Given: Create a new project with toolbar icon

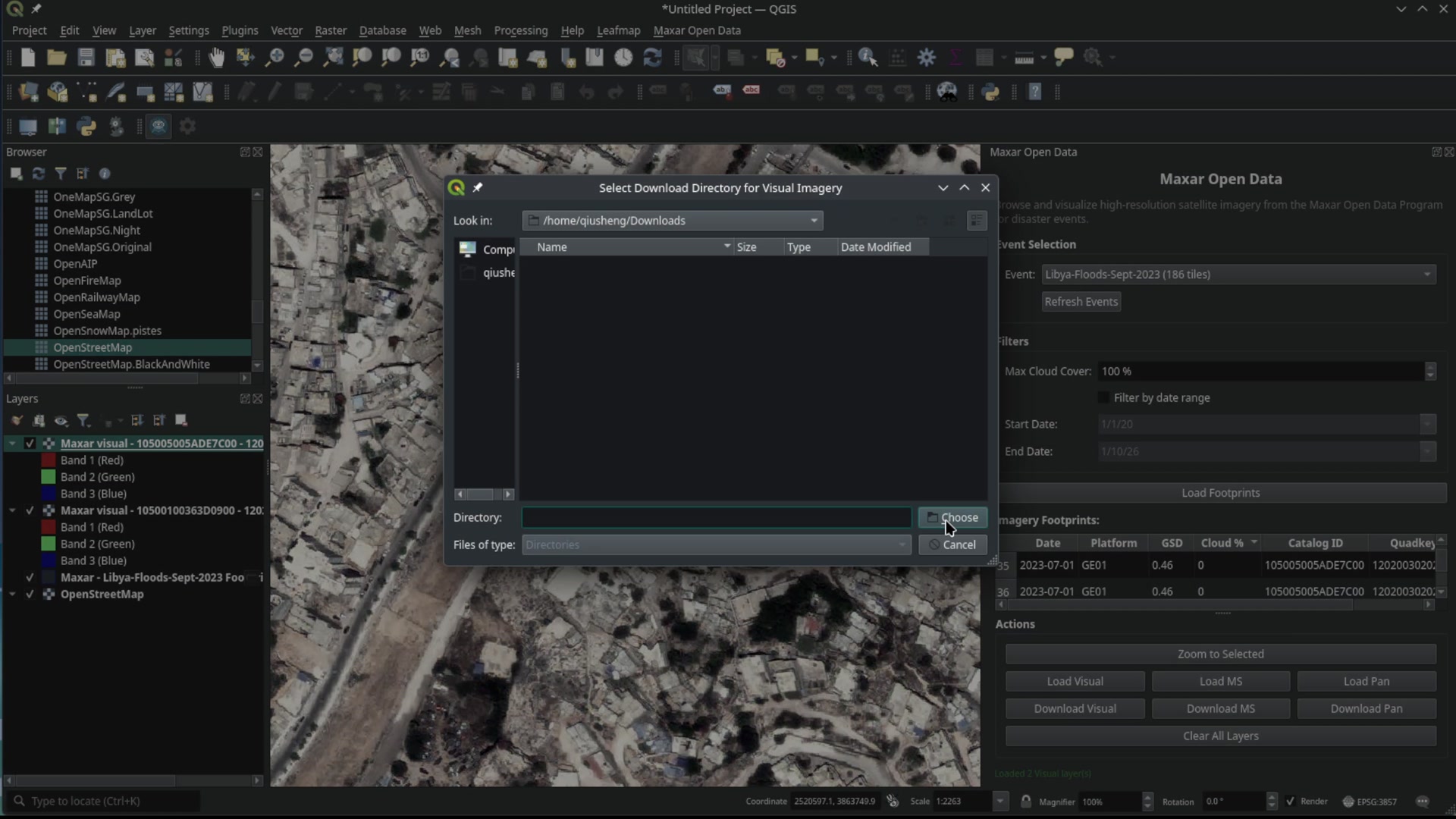Looking at the screenshot, I should pos(28,58).
